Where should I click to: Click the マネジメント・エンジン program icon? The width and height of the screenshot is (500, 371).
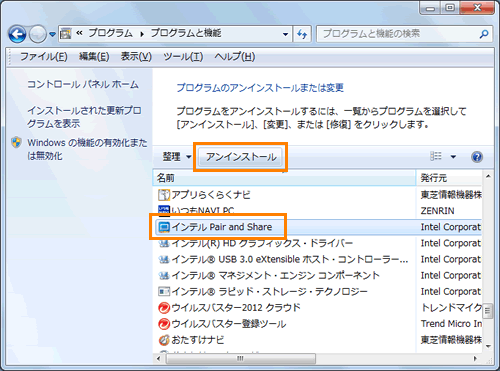point(164,275)
